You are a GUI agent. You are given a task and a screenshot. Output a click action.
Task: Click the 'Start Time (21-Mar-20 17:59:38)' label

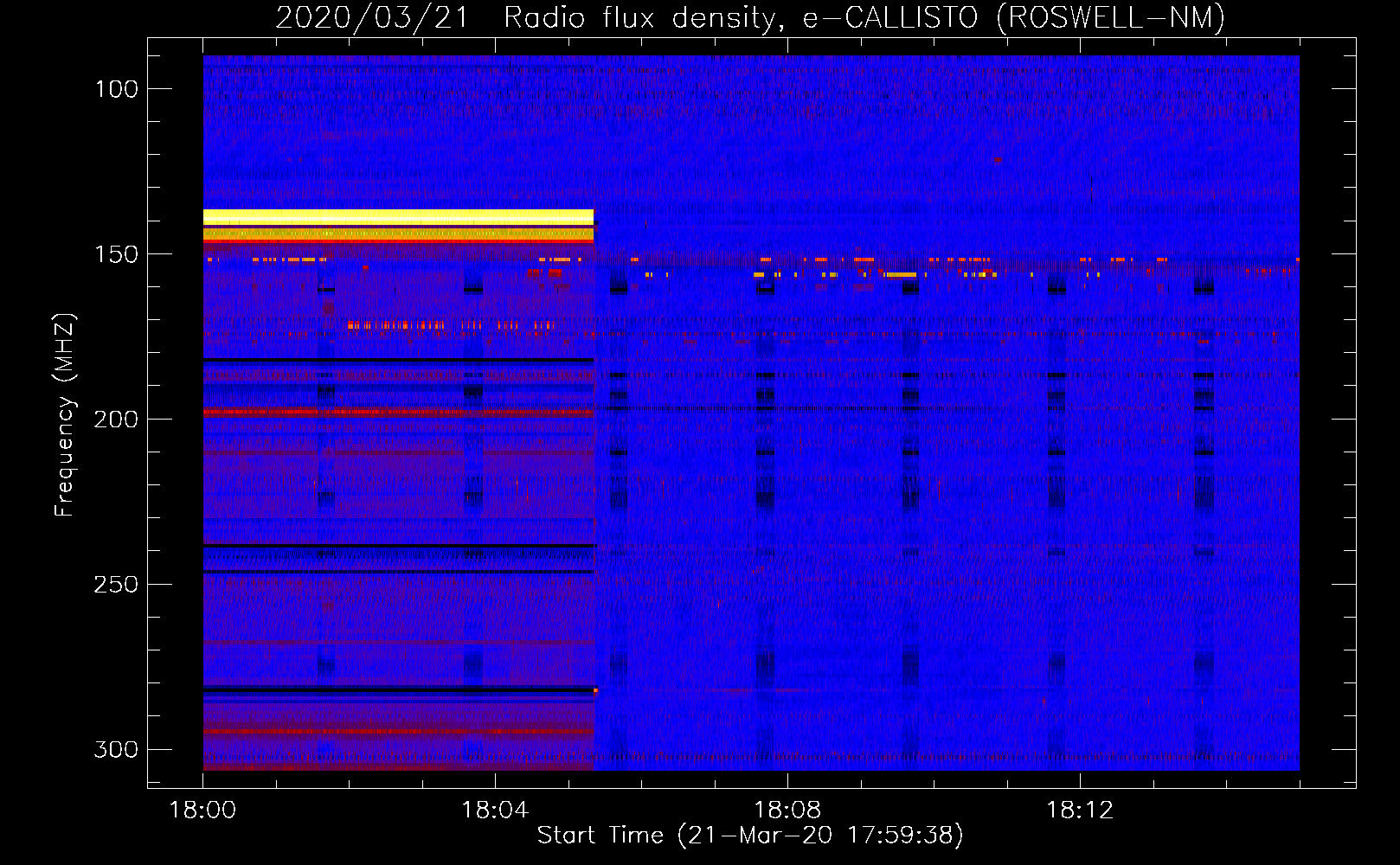(x=750, y=836)
